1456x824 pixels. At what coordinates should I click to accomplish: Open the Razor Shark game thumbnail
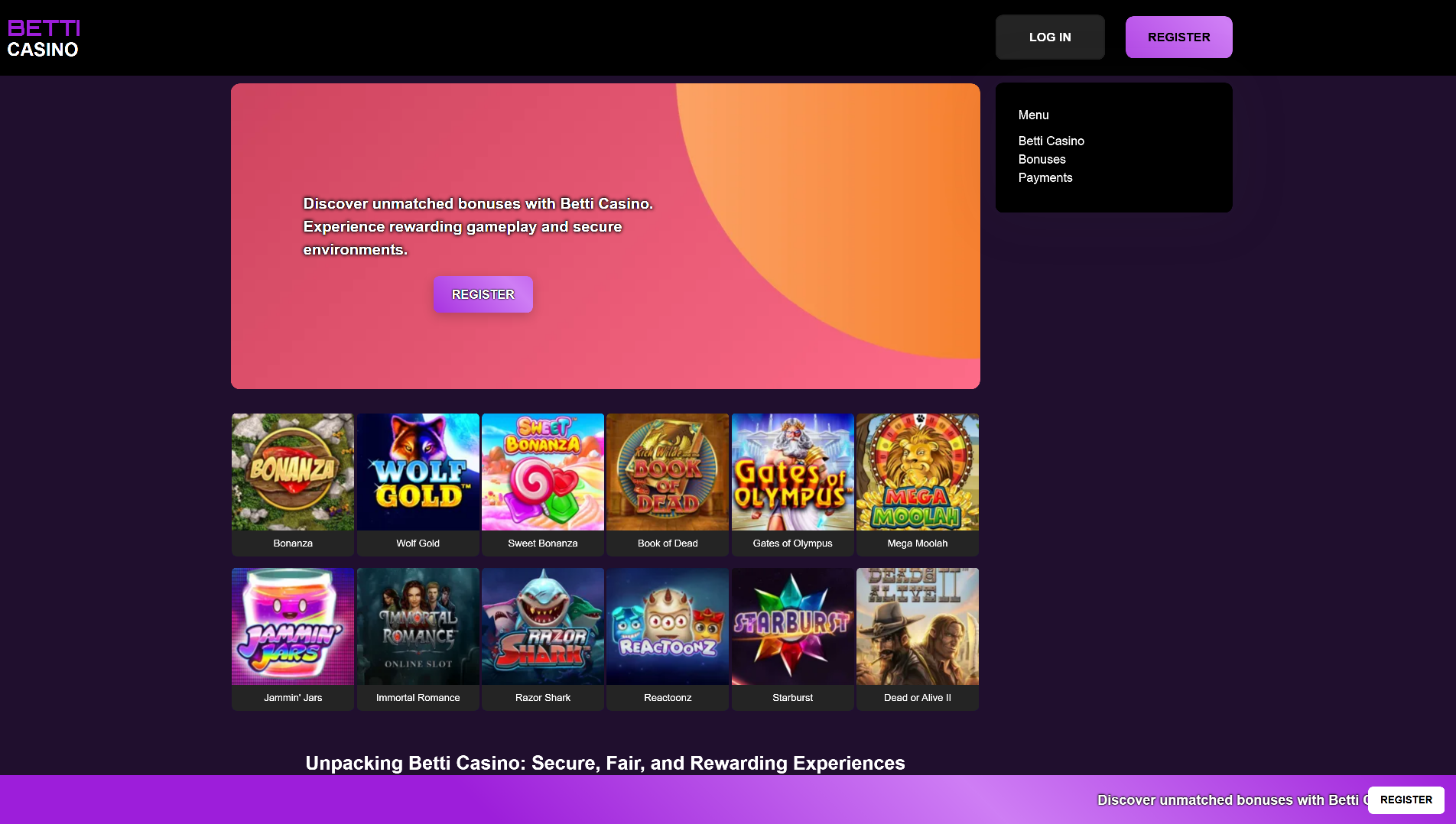coord(543,626)
